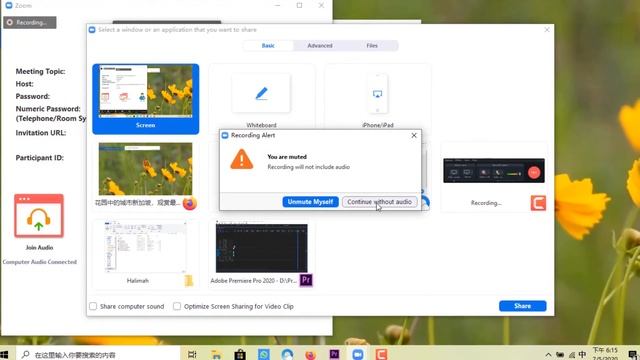Open the Files tab
Image resolution: width=640 pixels, height=360 pixels.
[x=372, y=46]
